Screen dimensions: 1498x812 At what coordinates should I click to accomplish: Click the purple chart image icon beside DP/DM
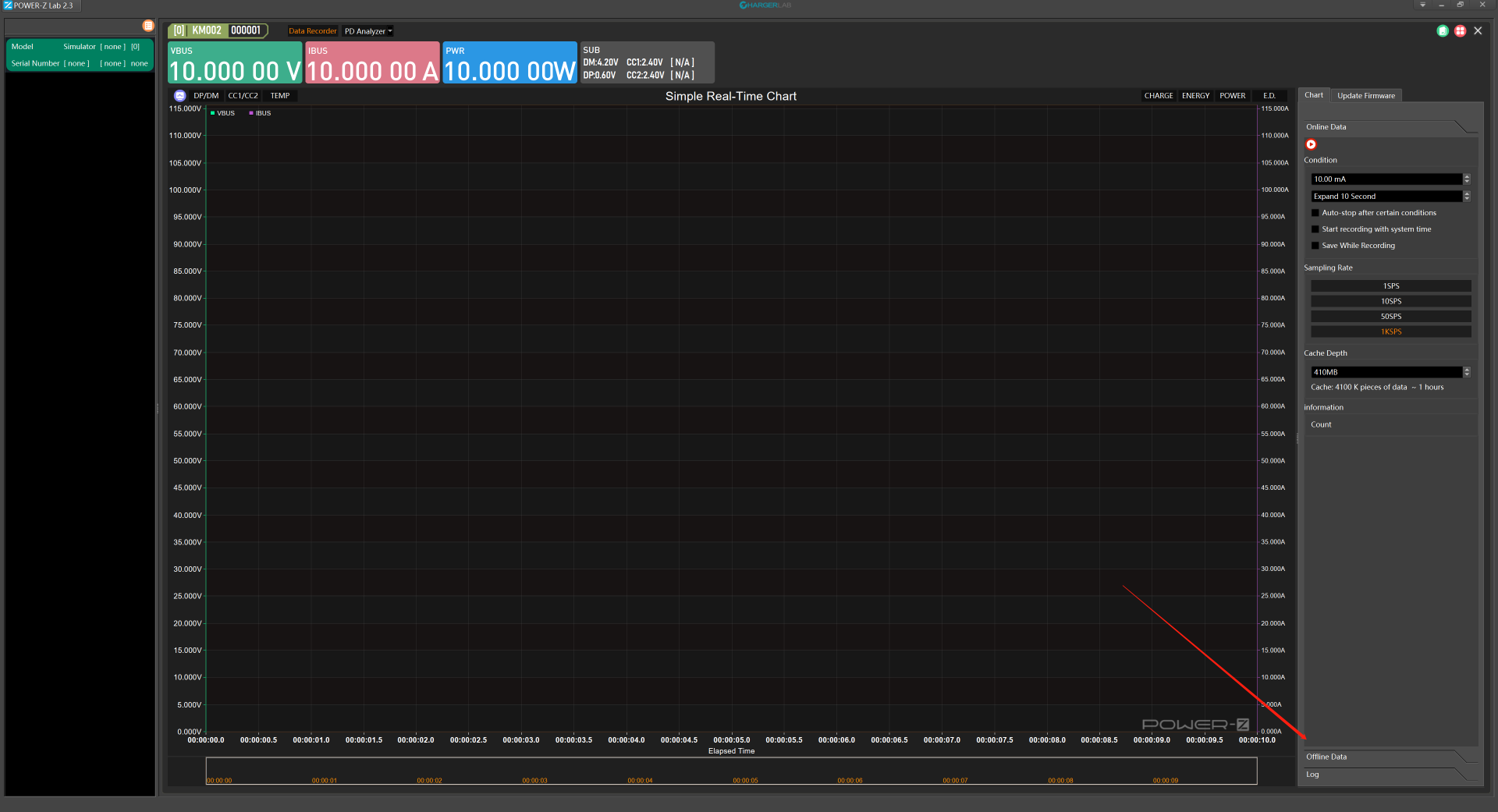180,96
